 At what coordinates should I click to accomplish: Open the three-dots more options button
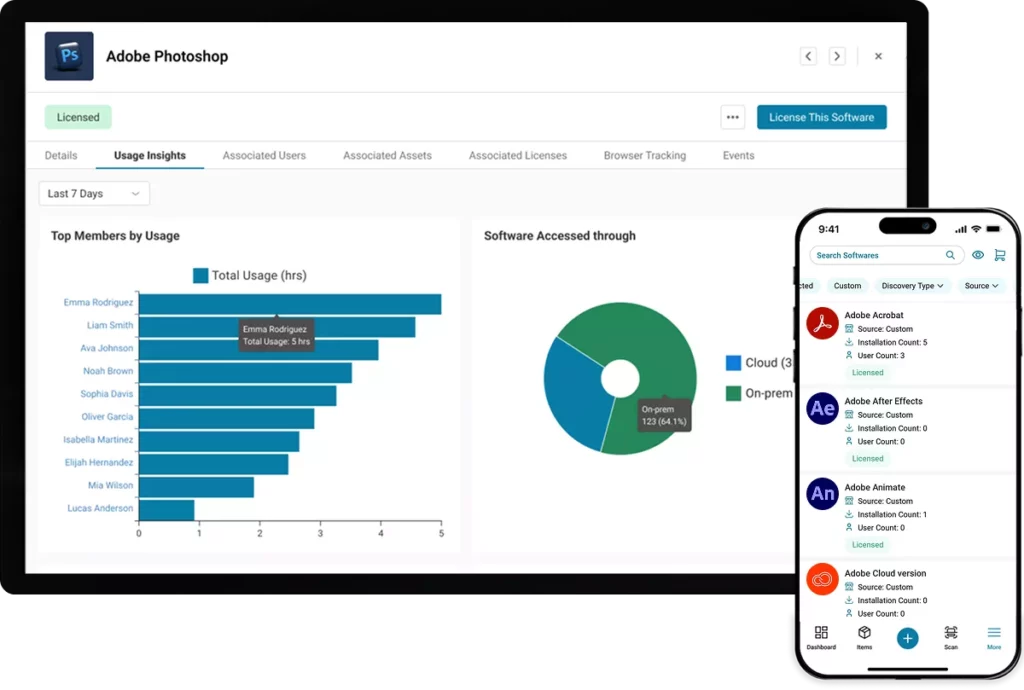pos(733,117)
